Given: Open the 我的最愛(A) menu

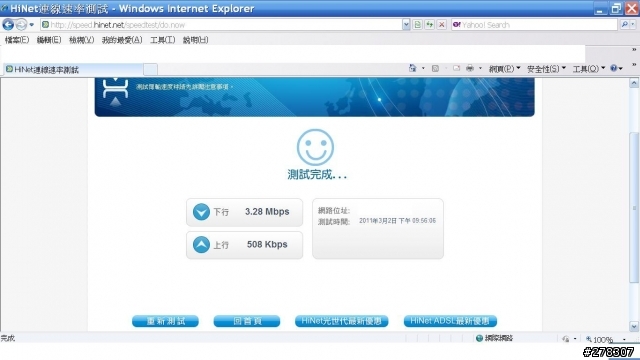Looking at the screenshot, I should pyautogui.click(x=122, y=40).
